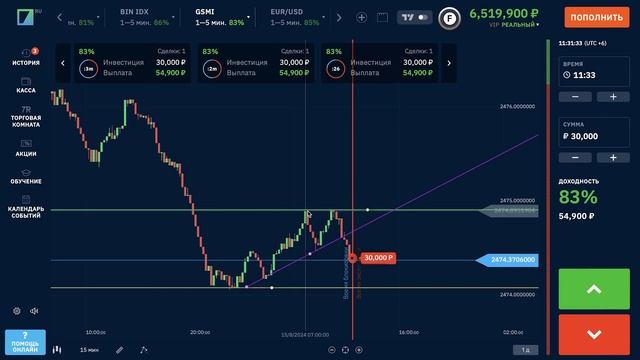This screenshot has height=360, width=640.
Task: Open the History panel
Action: (26, 57)
